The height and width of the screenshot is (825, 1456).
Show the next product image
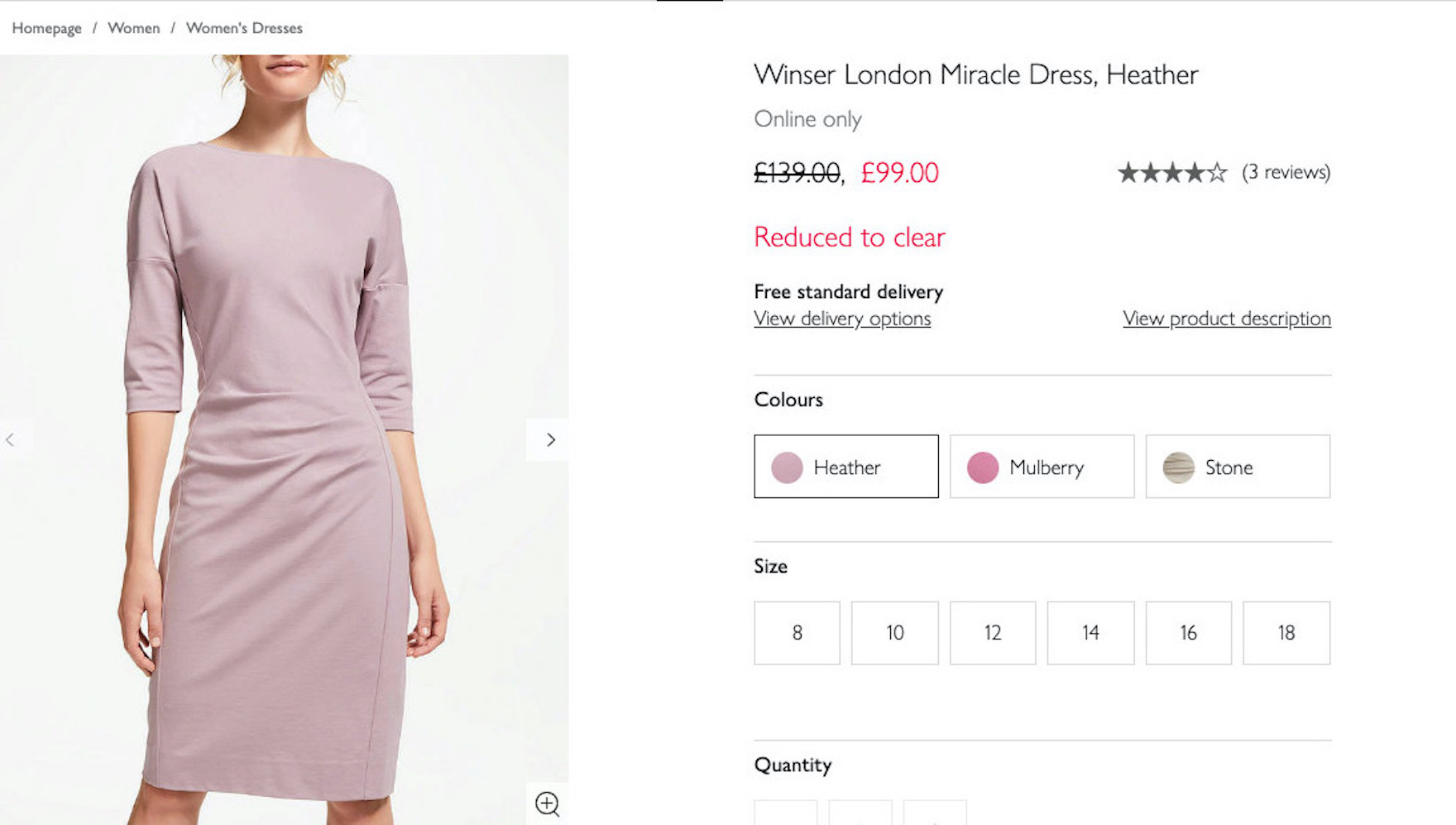[x=550, y=440]
